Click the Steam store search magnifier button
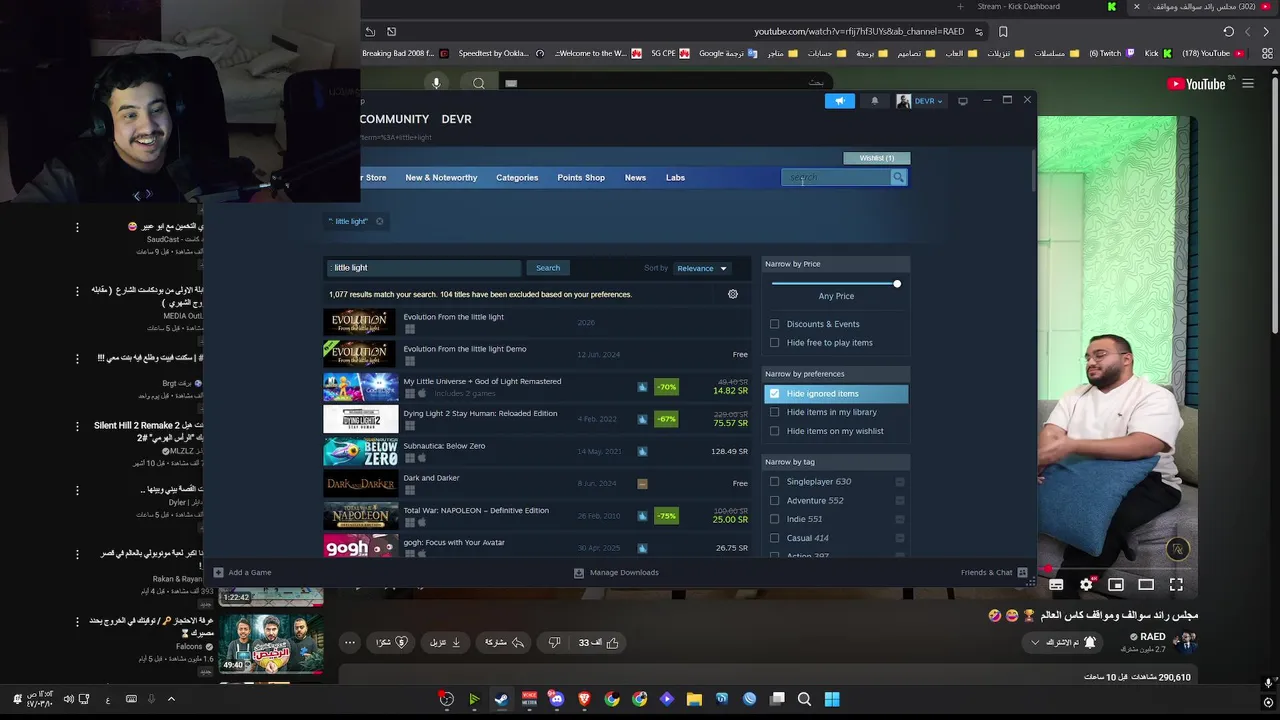The height and width of the screenshot is (720, 1280). point(898,177)
